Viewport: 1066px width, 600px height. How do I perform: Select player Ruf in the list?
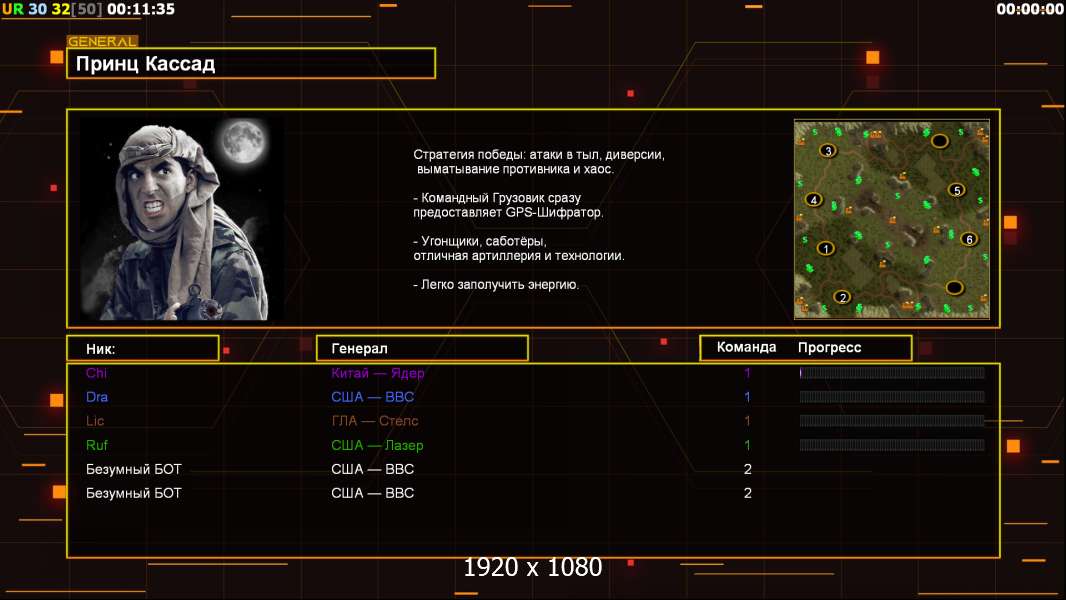(x=97, y=445)
